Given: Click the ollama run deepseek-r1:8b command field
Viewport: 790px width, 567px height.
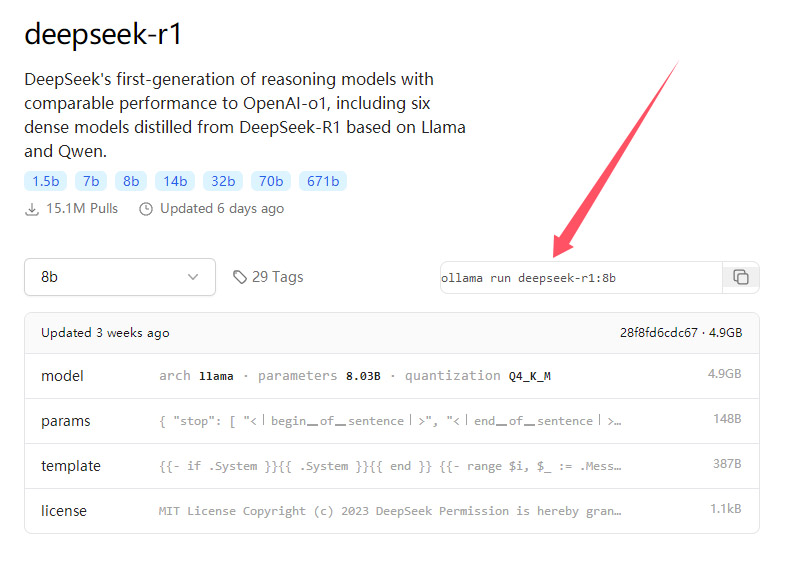Looking at the screenshot, I should (581, 278).
